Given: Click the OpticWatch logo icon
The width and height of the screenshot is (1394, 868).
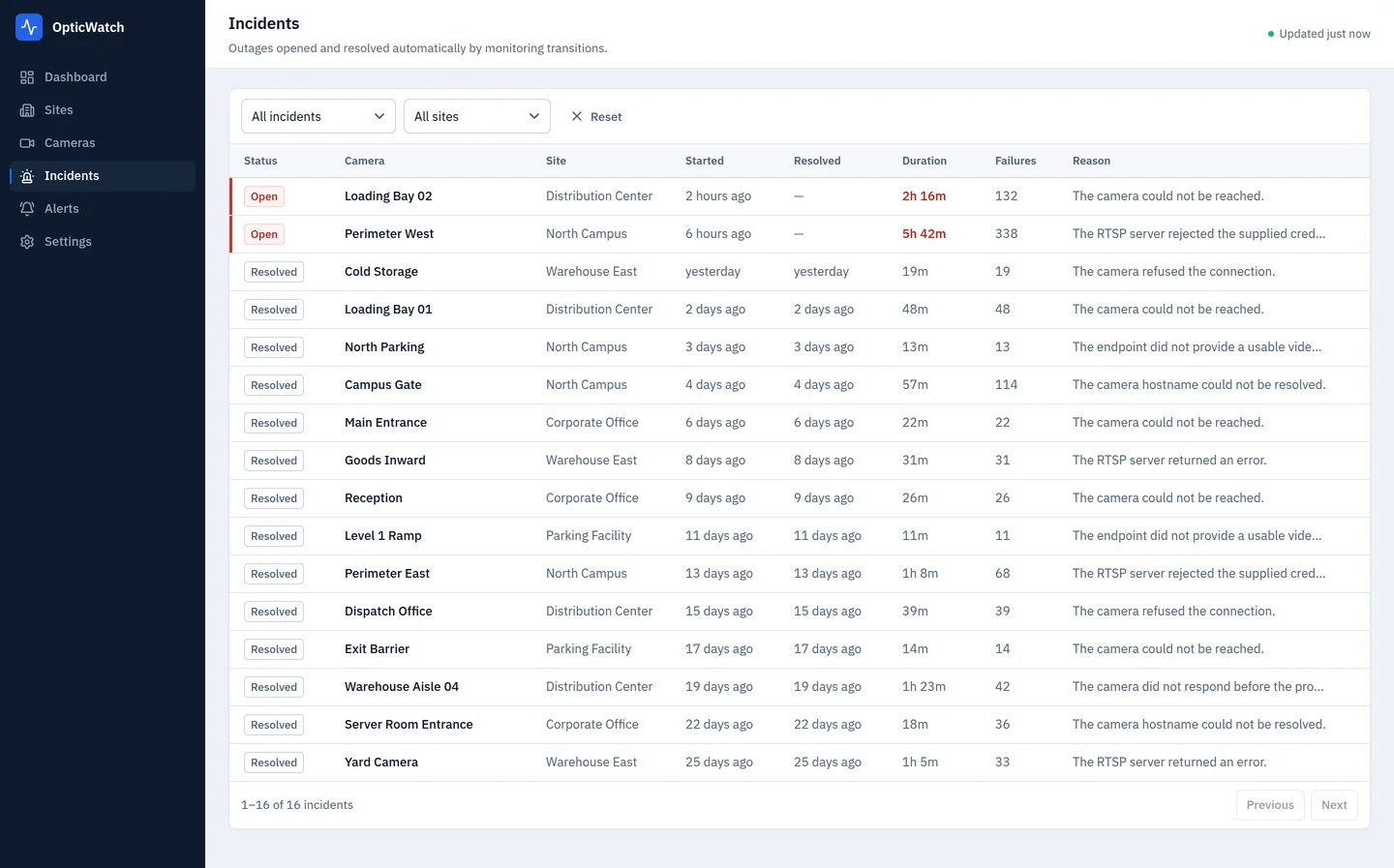Looking at the screenshot, I should [29, 27].
